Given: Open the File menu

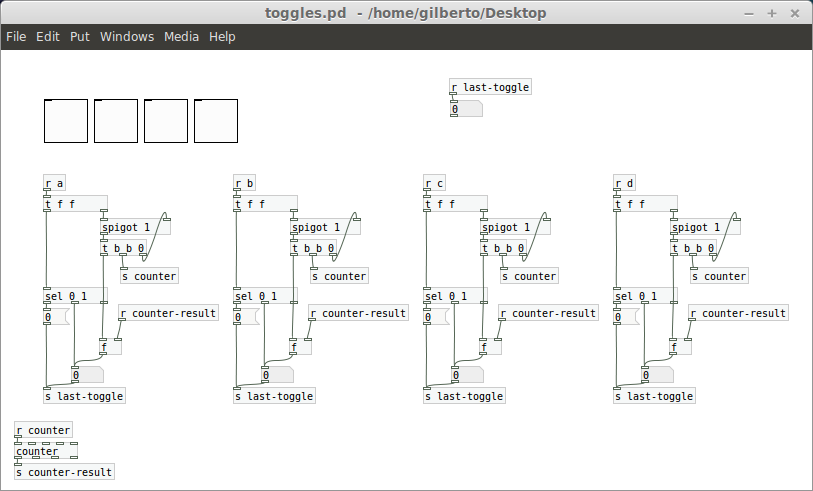Looking at the screenshot, I should tap(16, 36).
